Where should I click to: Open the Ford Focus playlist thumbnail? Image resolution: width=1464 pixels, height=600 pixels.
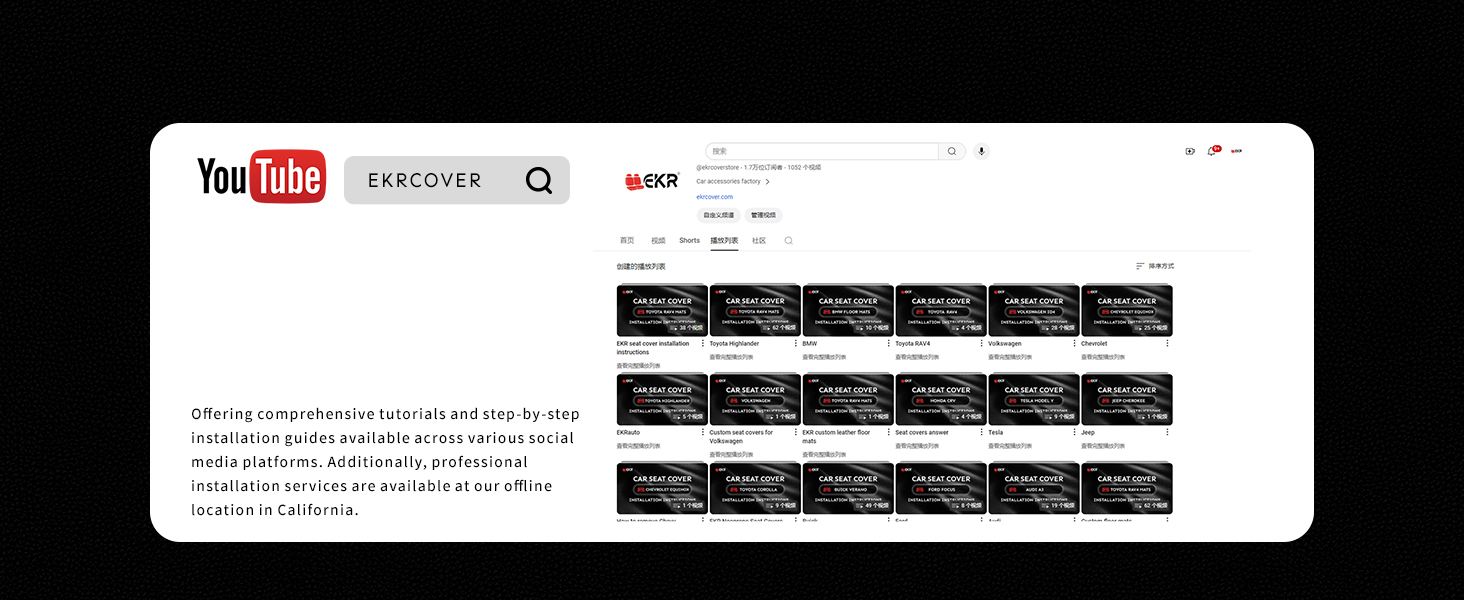[941, 488]
